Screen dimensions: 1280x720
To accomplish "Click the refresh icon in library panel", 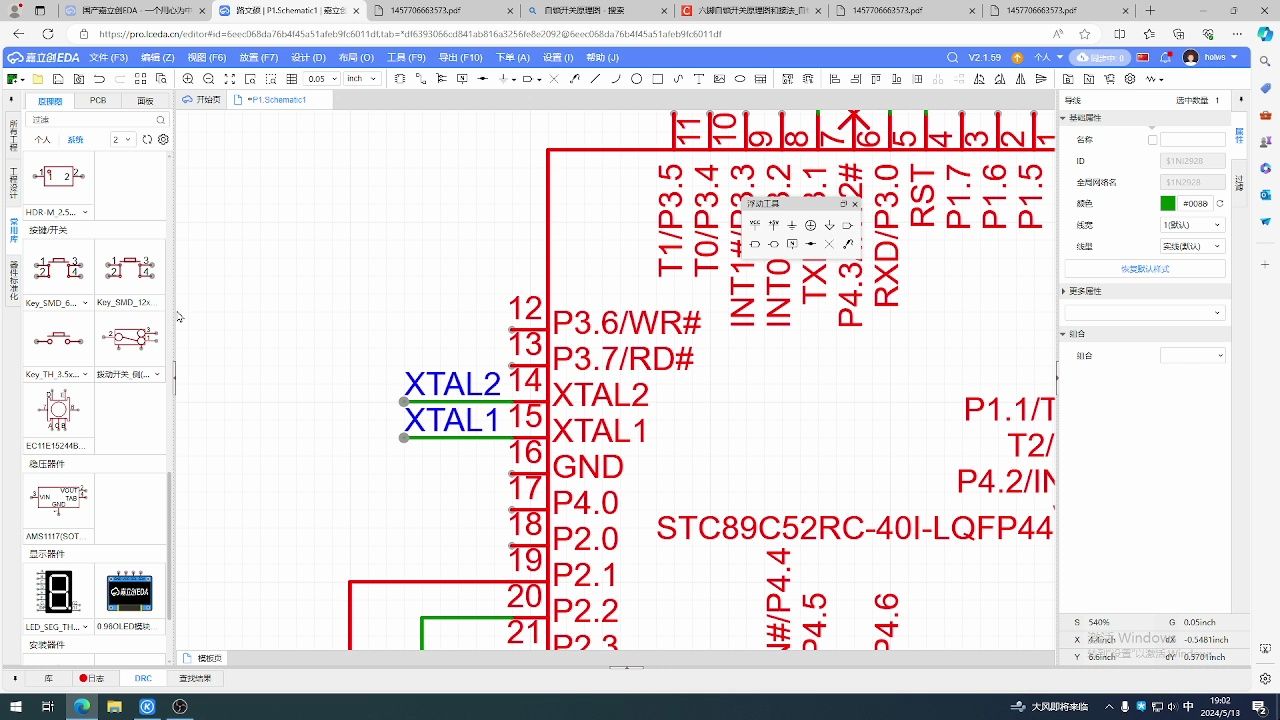I will coord(147,140).
